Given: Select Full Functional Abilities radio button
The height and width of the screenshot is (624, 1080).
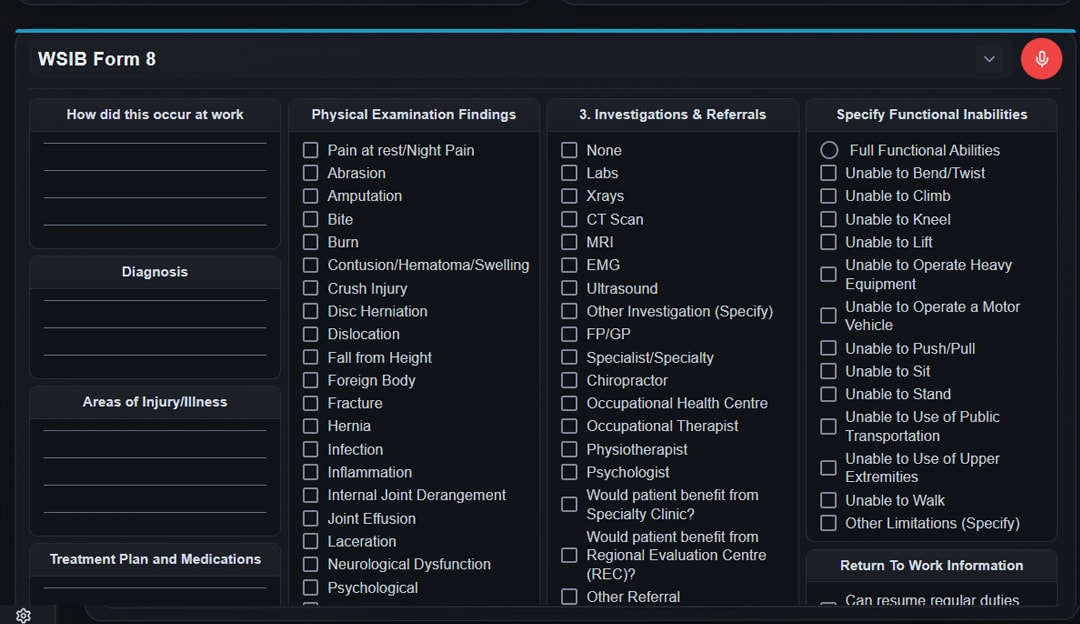Looking at the screenshot, I should click(829, 150).
